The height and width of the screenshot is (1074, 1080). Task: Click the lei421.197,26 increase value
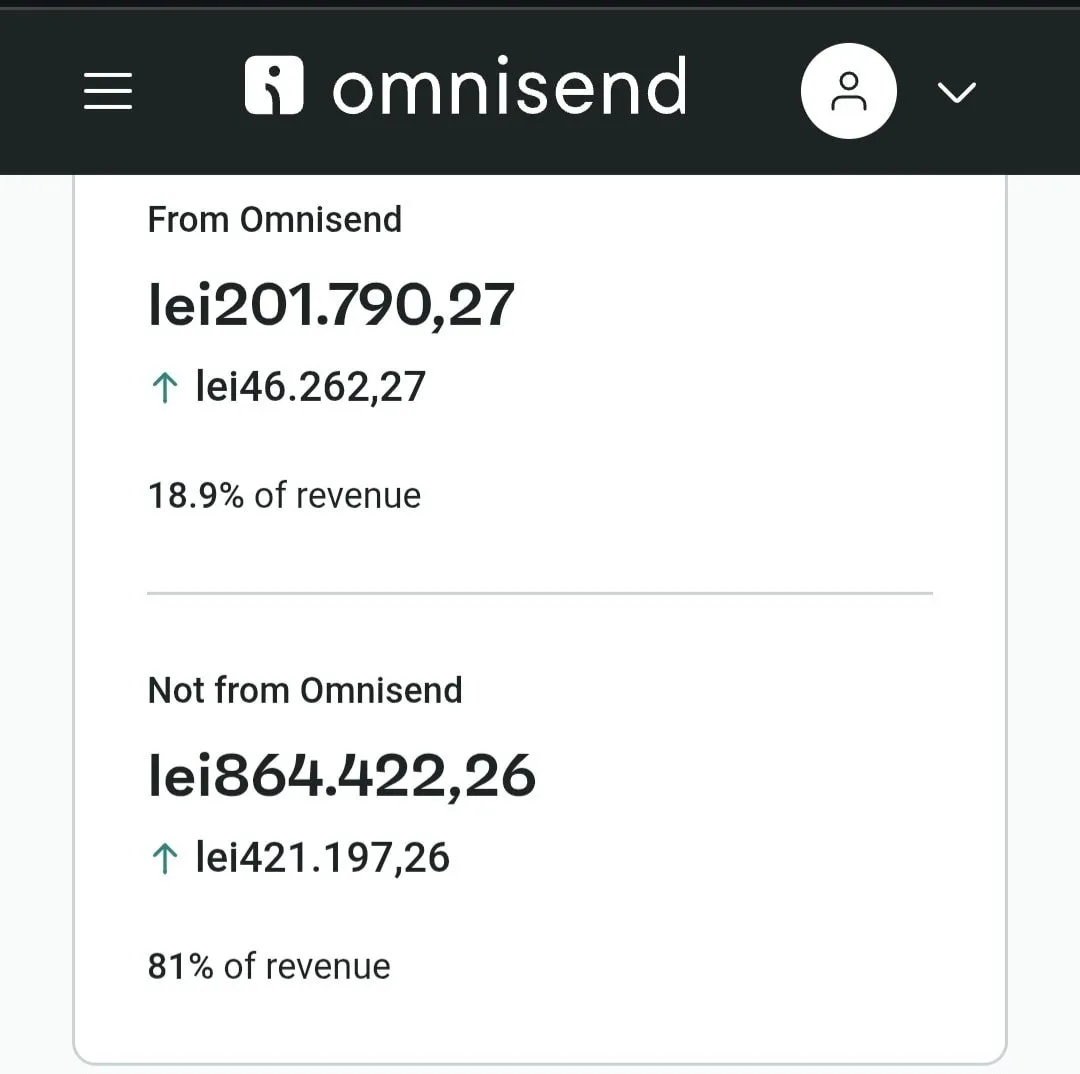[323, 858]
